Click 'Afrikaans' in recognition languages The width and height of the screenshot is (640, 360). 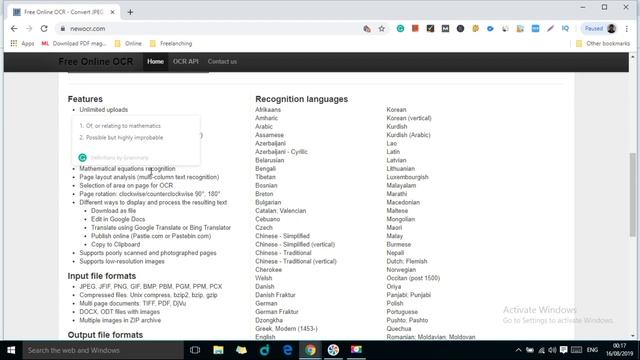tap(268, 110)
